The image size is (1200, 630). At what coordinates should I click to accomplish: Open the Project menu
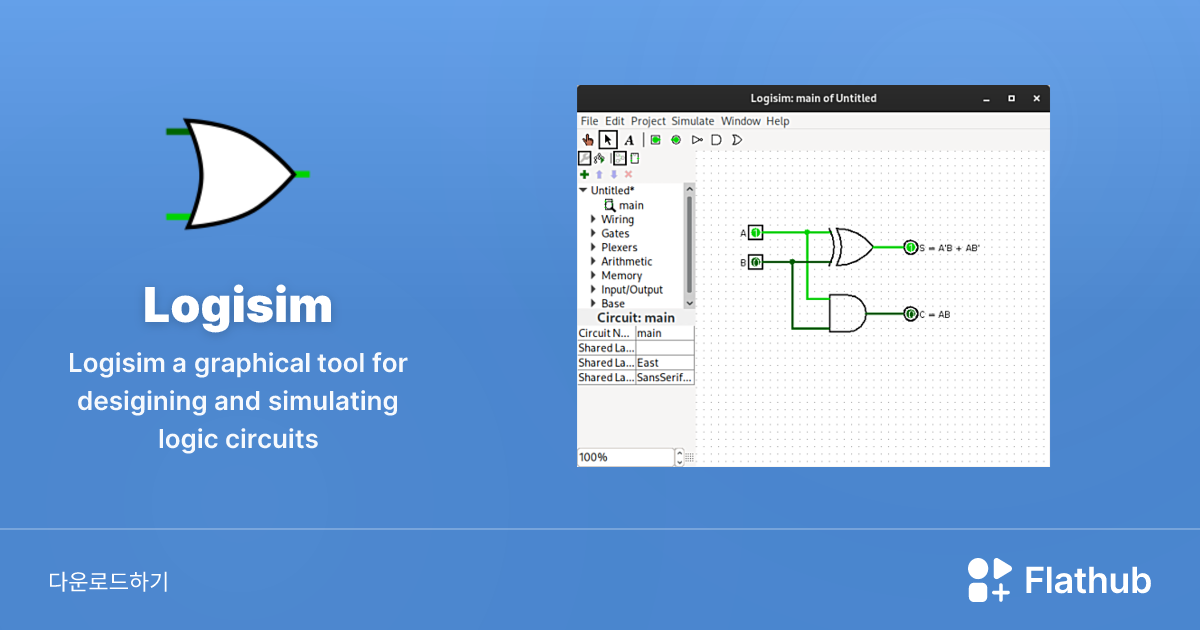[648, 120]
